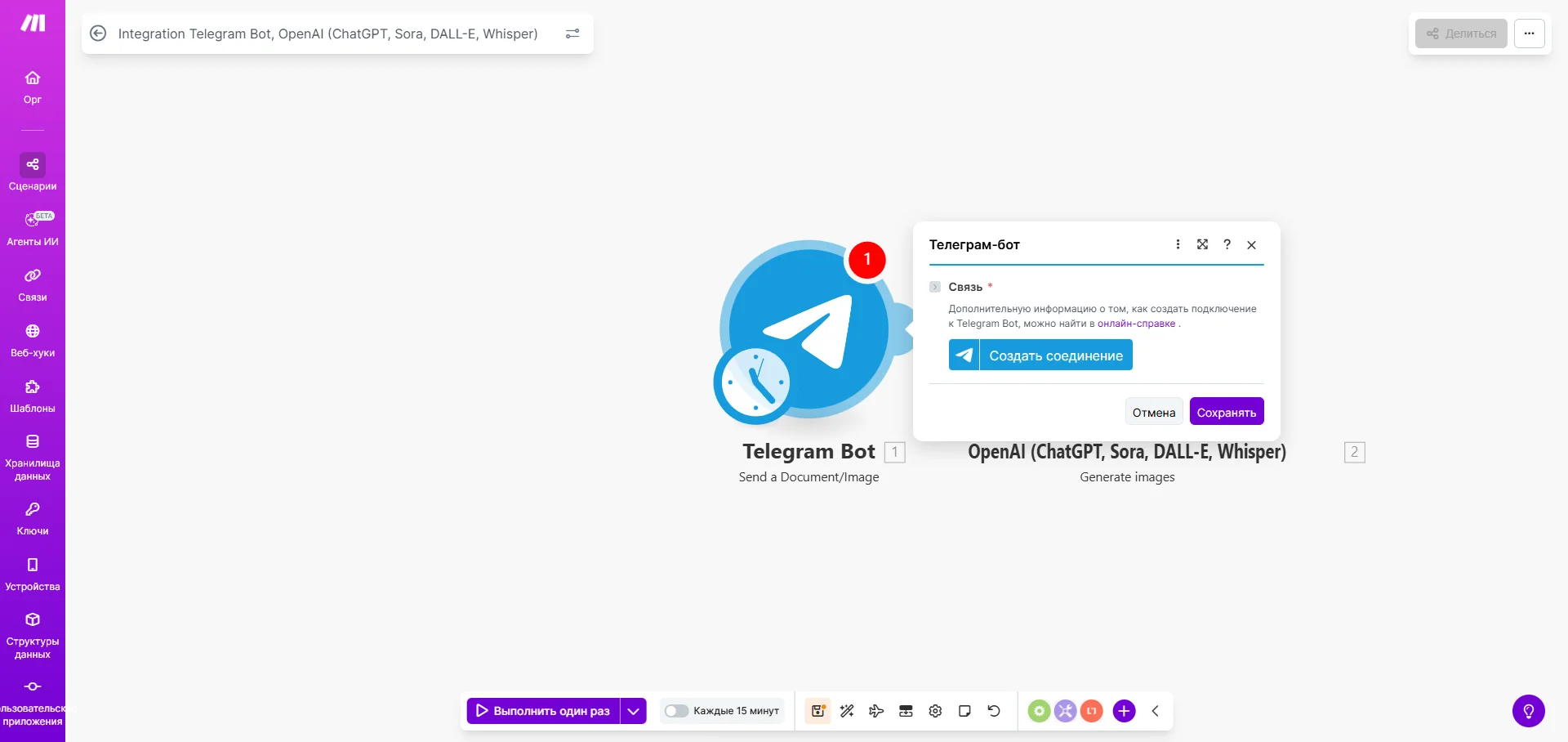
Task: Open the lightbulb help button in the corner
Action: pyautogui.click(x=1529, y=711)
